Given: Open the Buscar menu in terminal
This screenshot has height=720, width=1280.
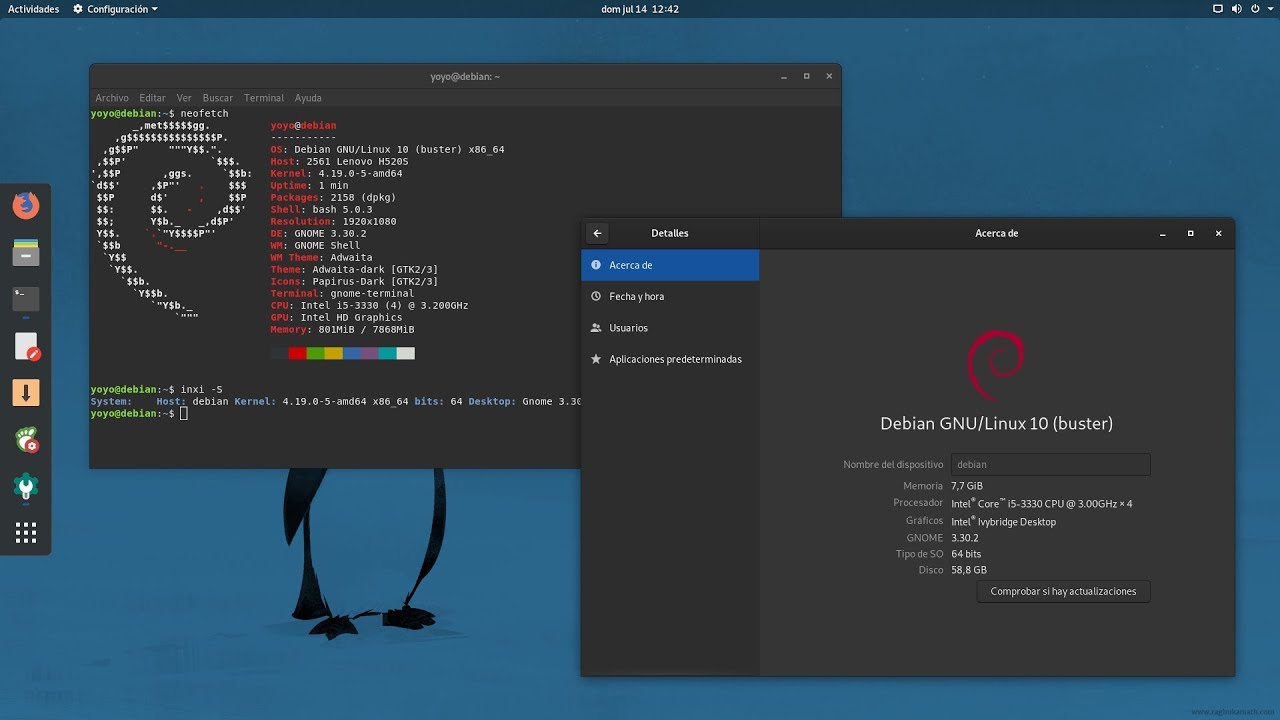Looking at the screenshot, I should click(217, 98).
